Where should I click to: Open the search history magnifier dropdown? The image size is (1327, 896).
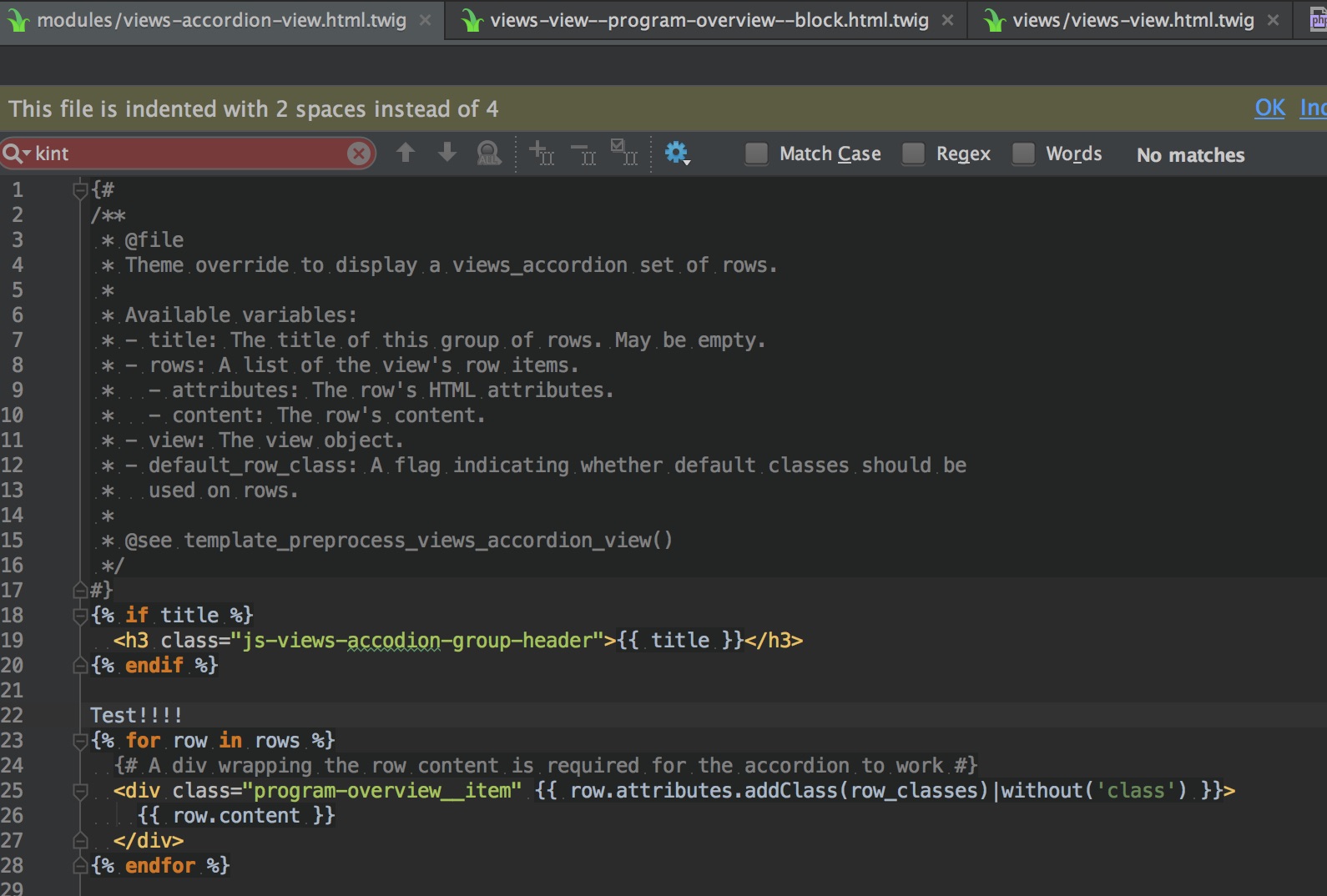pos(16,154)
